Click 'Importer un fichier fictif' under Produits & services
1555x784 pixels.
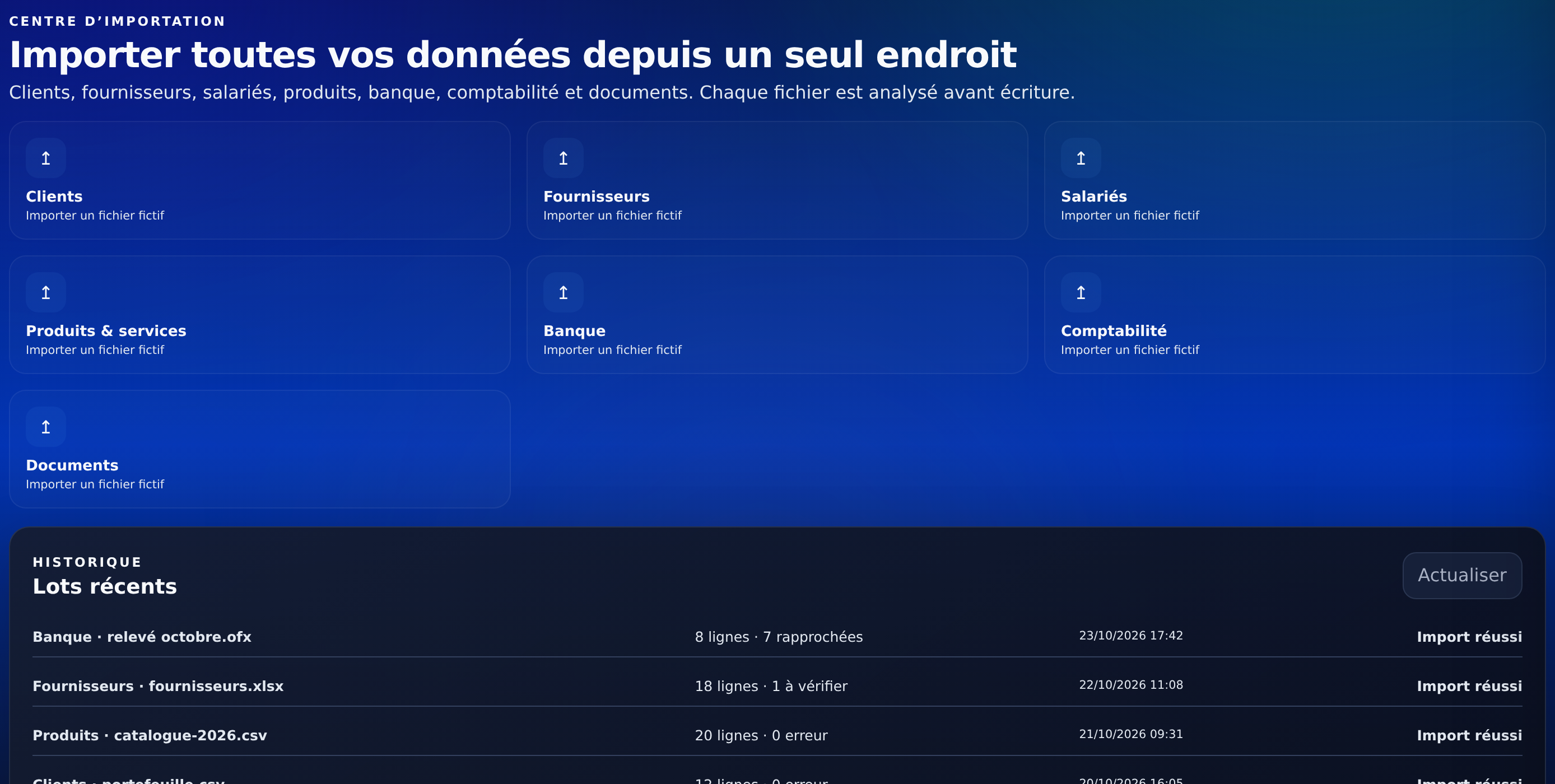[95, 351]
